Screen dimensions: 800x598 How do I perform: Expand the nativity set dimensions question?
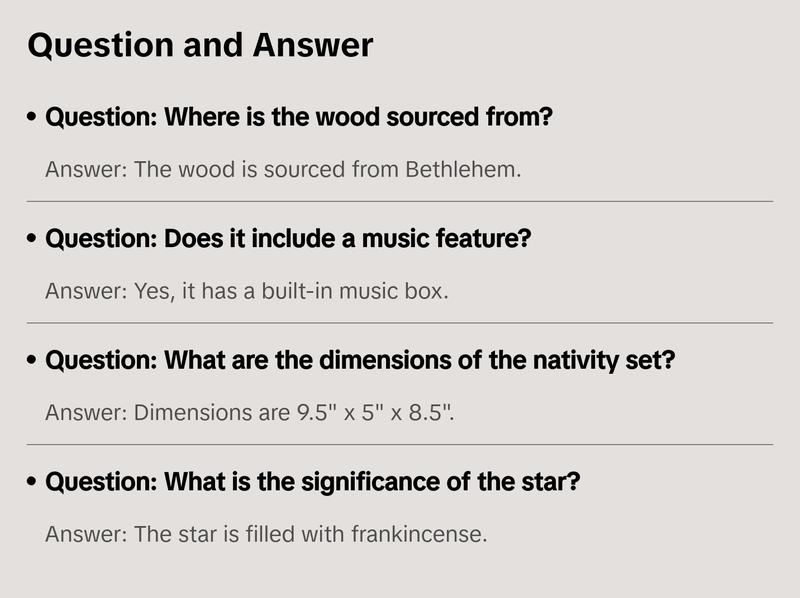pyautogui.click(x=360, y=360)
